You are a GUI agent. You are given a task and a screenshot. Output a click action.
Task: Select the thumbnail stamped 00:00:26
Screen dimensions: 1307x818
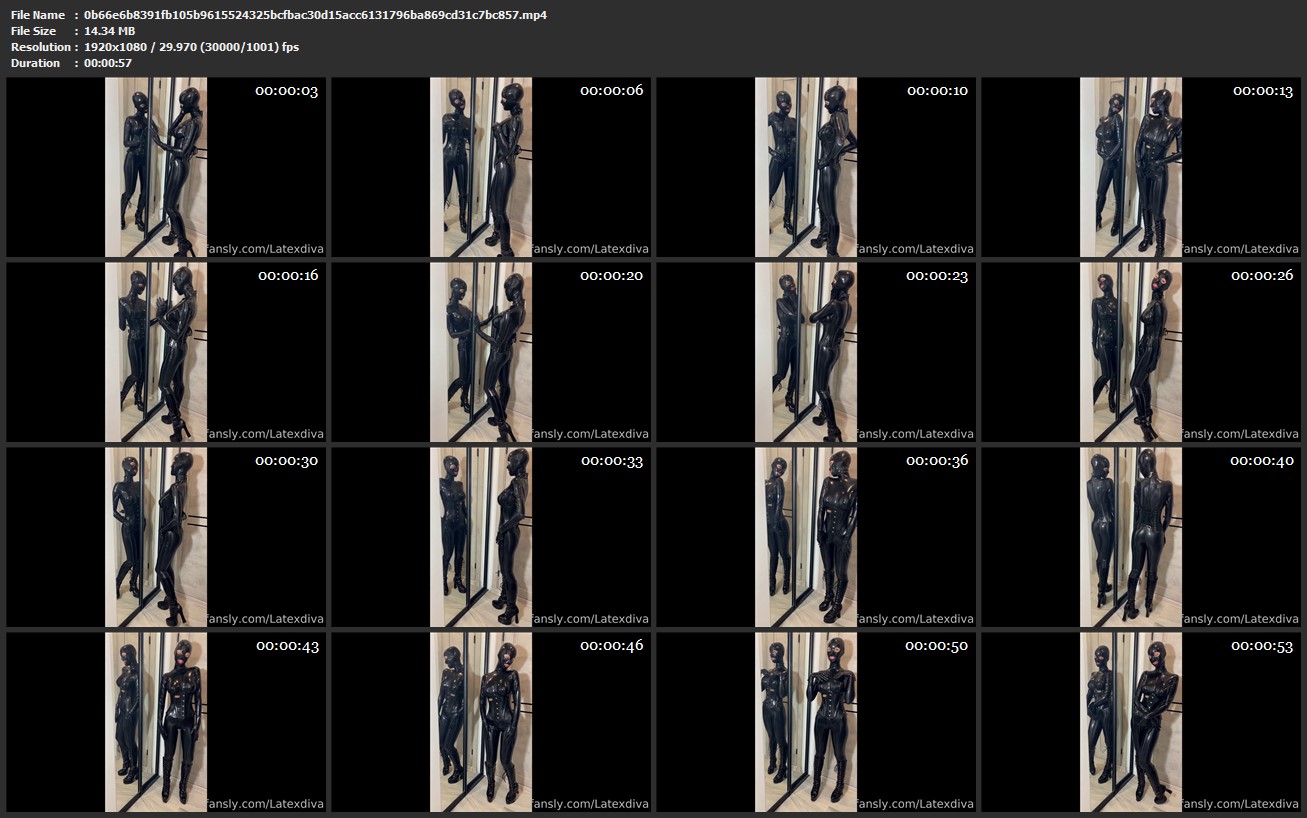tap(1141, 352)
